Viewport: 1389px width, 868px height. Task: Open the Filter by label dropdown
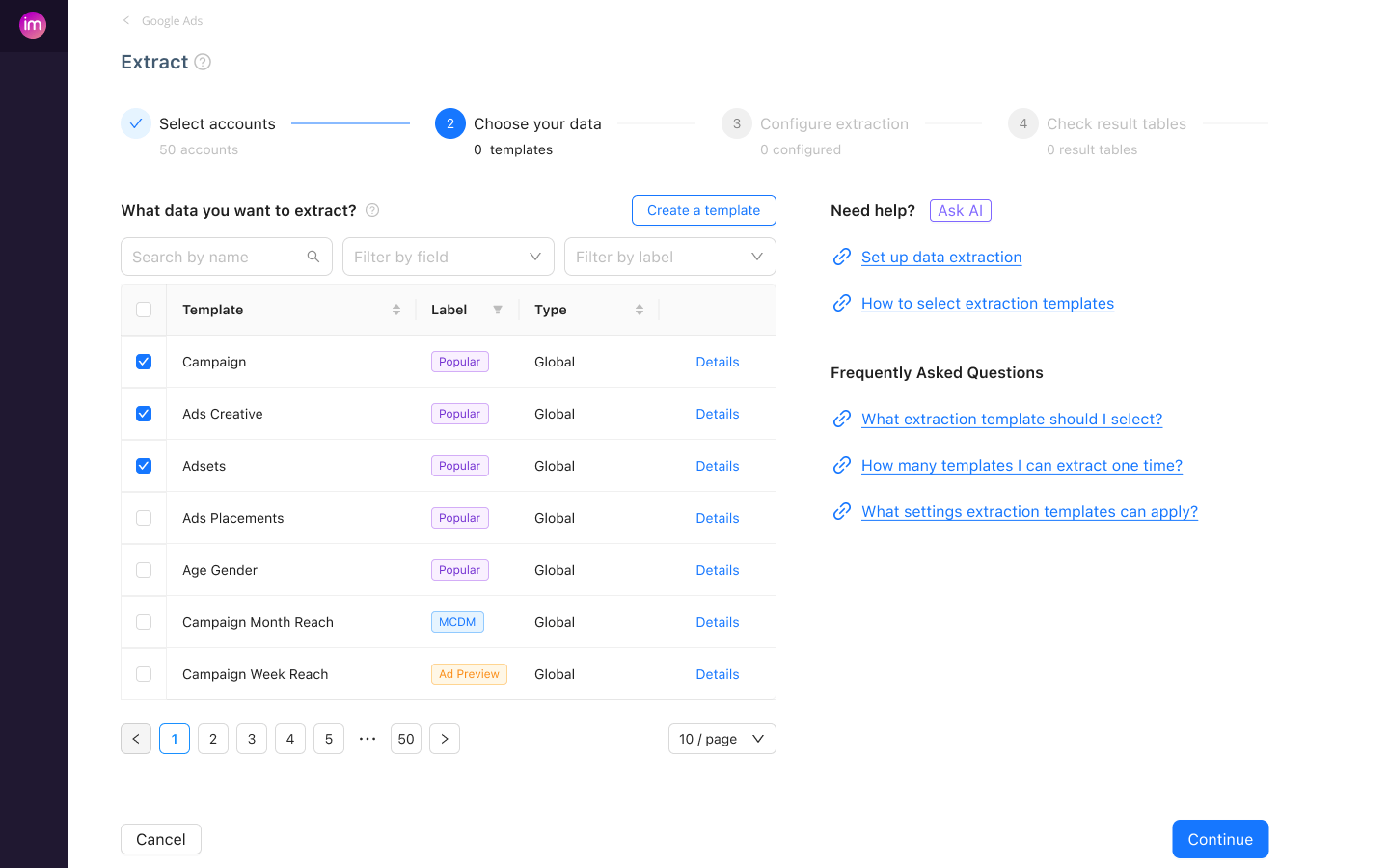tap(669, 257)
